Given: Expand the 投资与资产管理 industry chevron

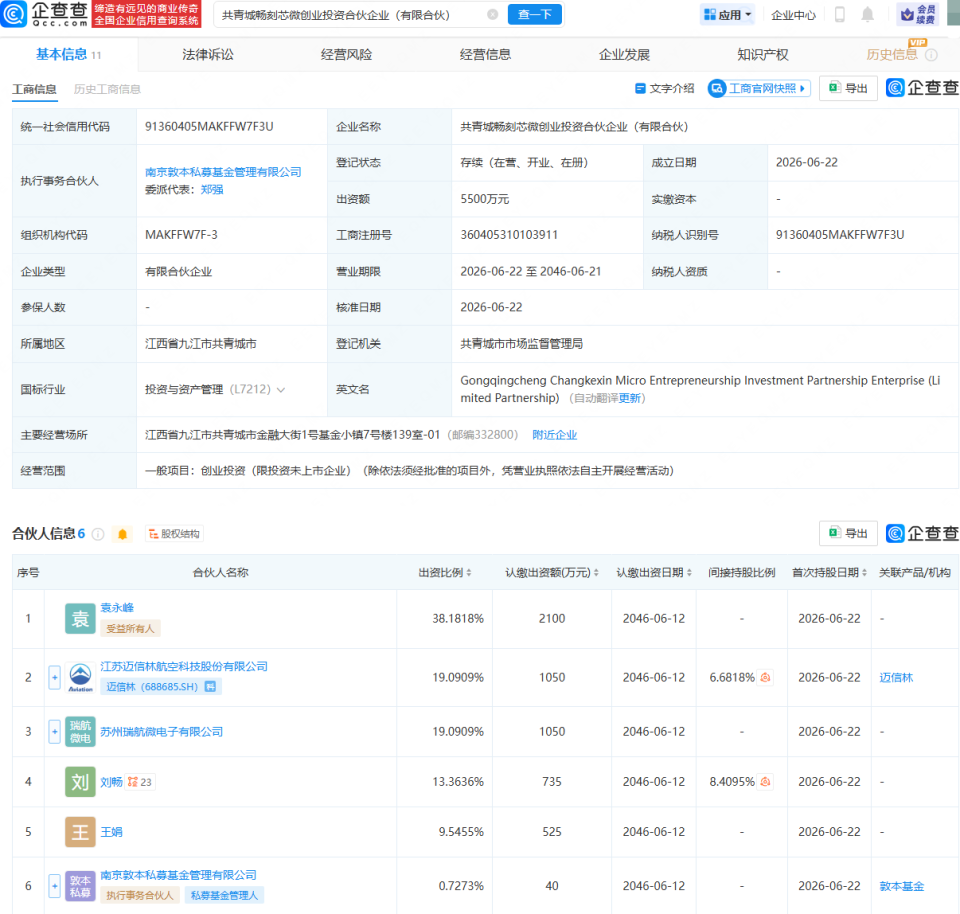Looking at the screenshot, I should [281, 390].
